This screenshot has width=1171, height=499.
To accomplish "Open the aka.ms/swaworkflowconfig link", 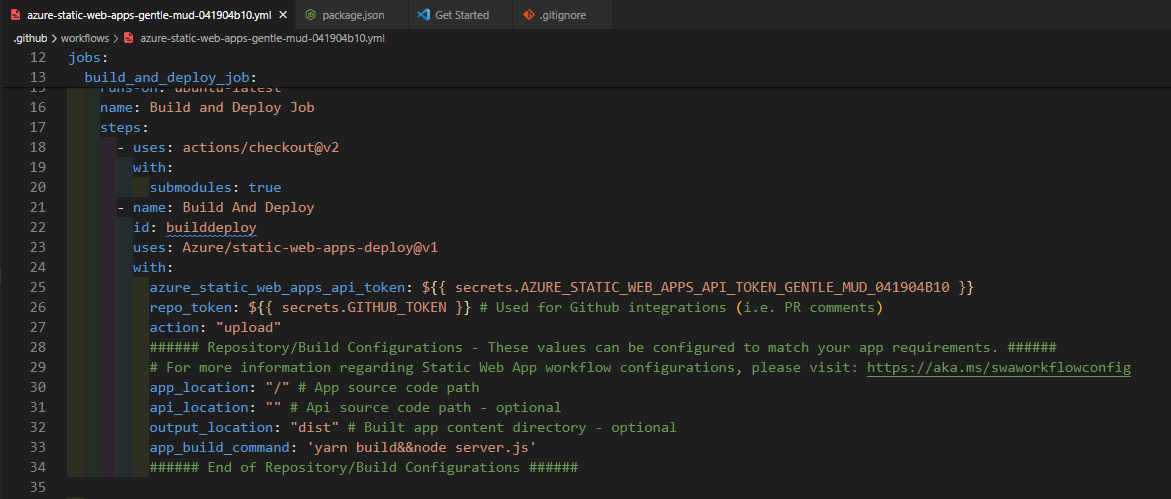I will (x=998, y=368).
